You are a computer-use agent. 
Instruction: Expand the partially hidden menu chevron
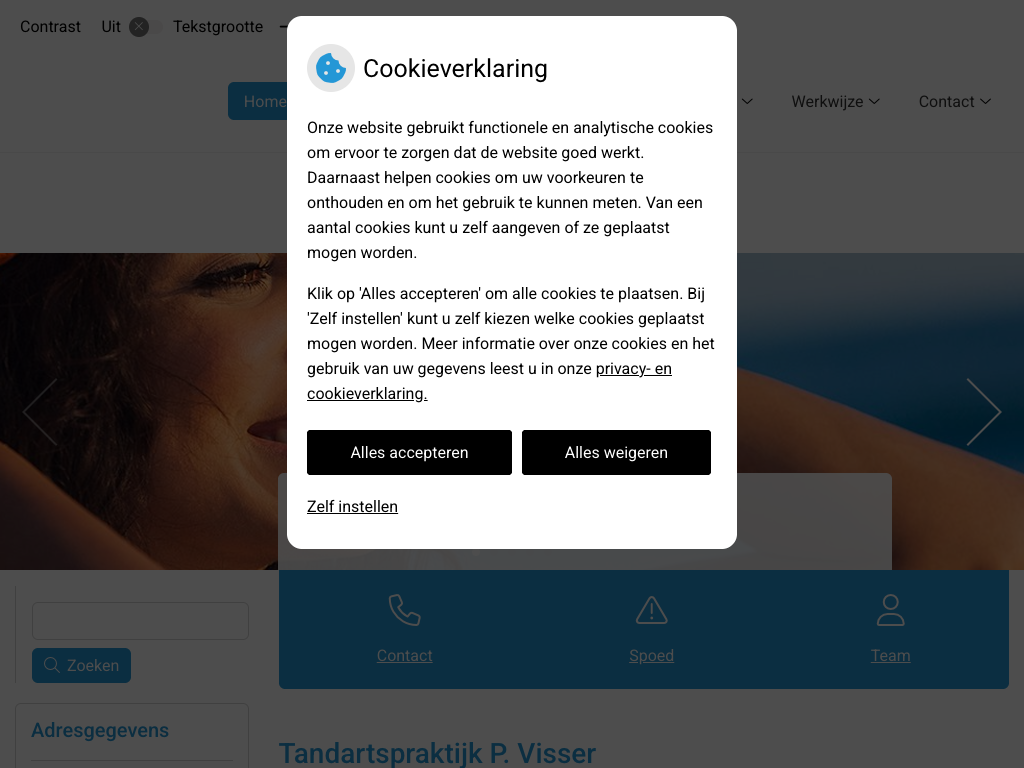[747, 101]
